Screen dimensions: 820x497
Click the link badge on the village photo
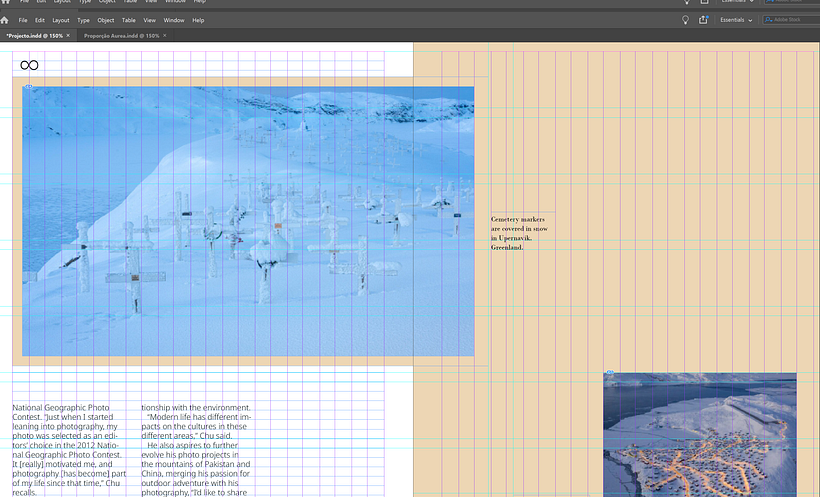pyautogui.click(x=609, y=373)
